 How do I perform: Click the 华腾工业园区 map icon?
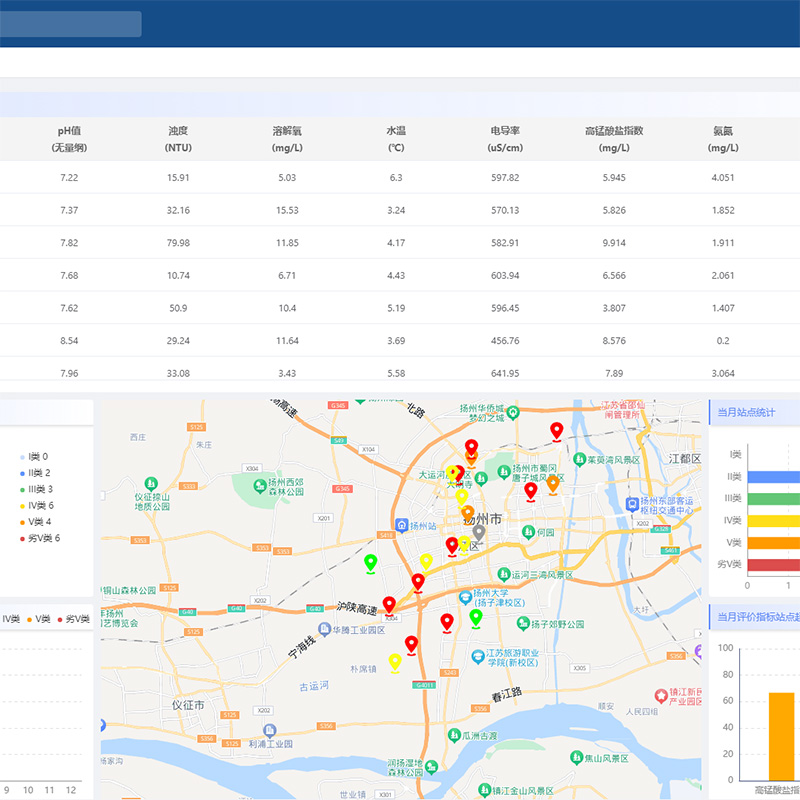click(x=324, y=630)
